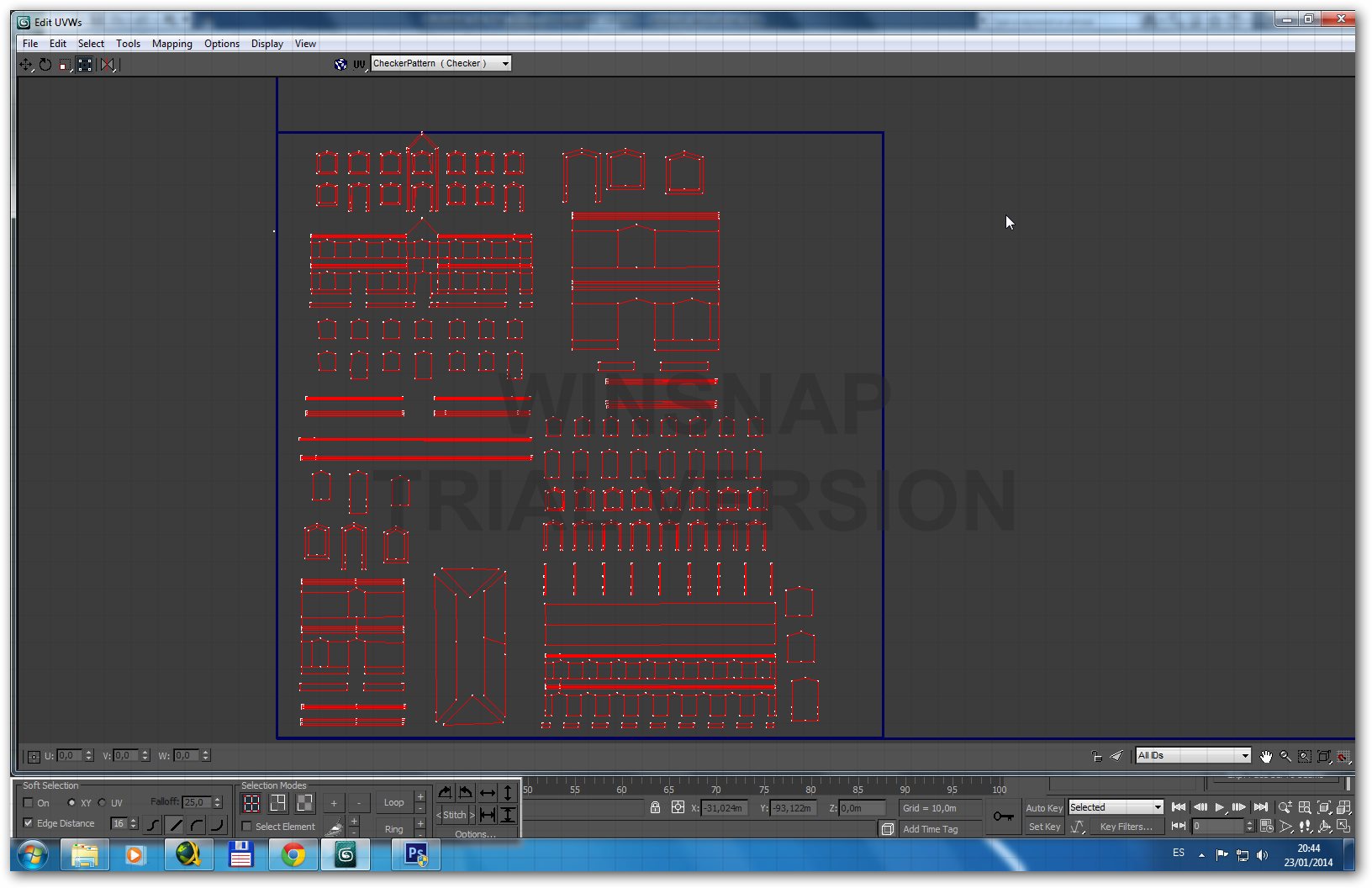Screen dimensions: 1372x888
Task: Click the Mirror tool icon
Action: 108,65
